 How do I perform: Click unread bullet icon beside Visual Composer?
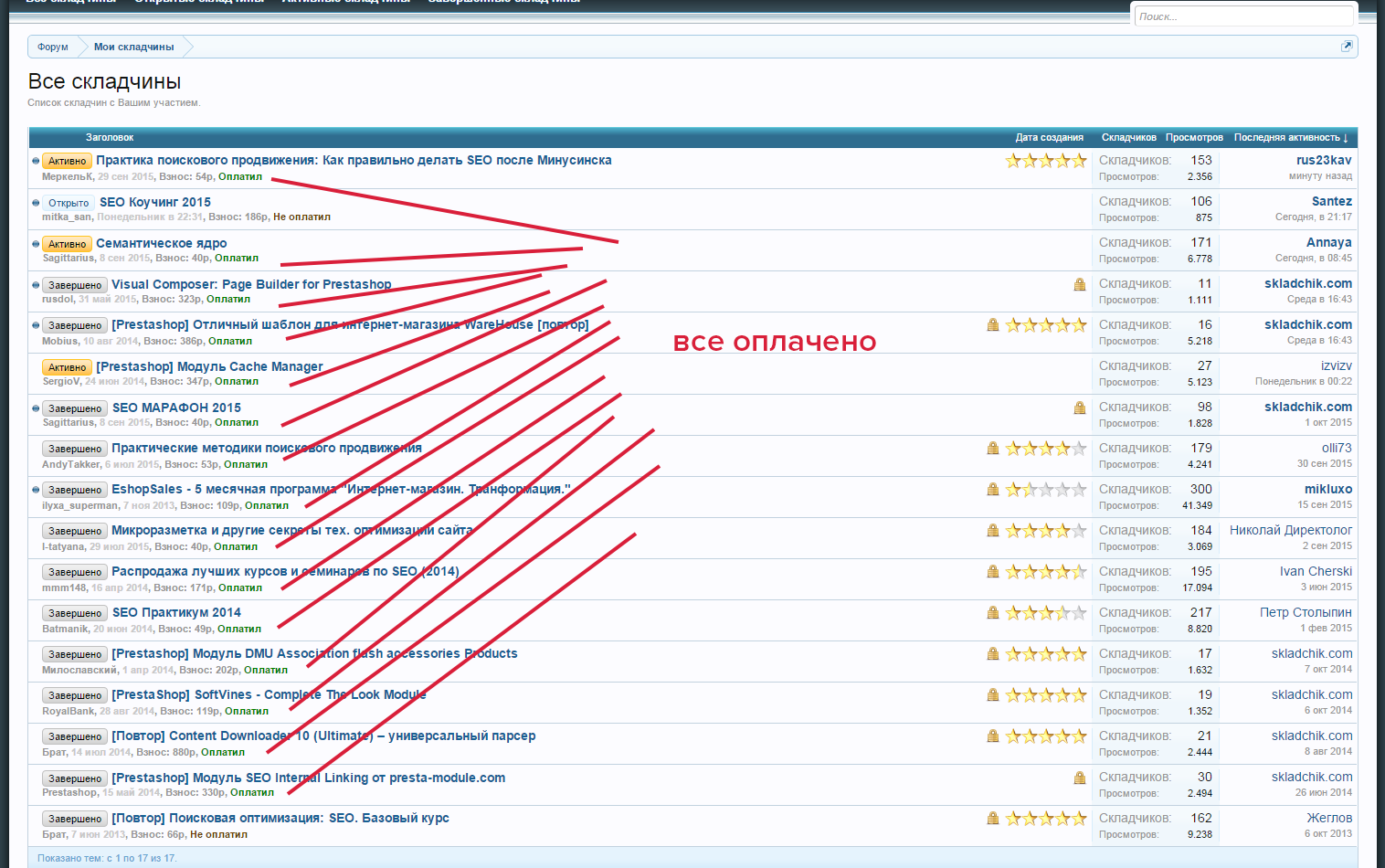pyautogui.click(x=36, y=285)
